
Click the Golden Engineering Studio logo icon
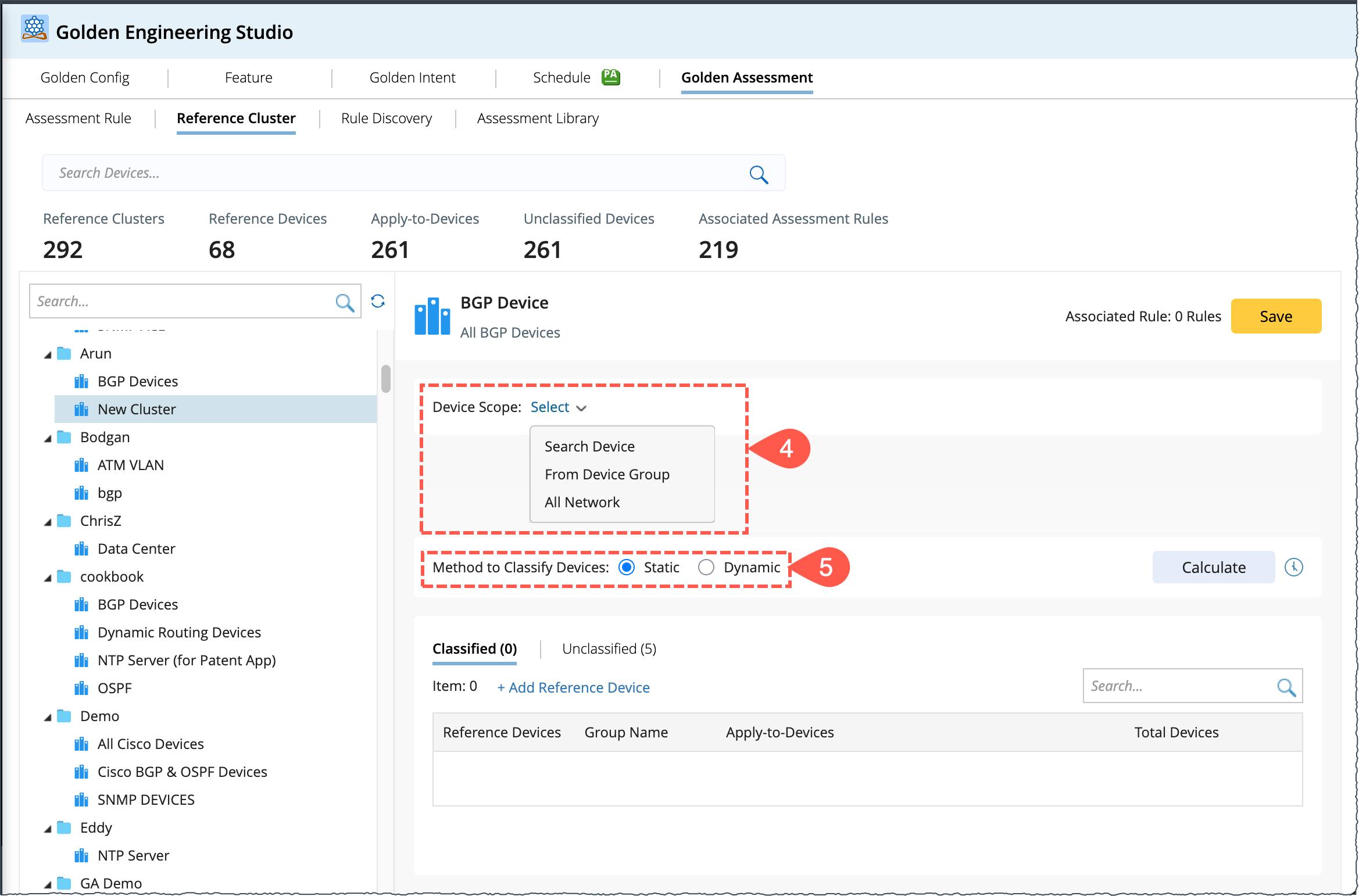point(34,29)
